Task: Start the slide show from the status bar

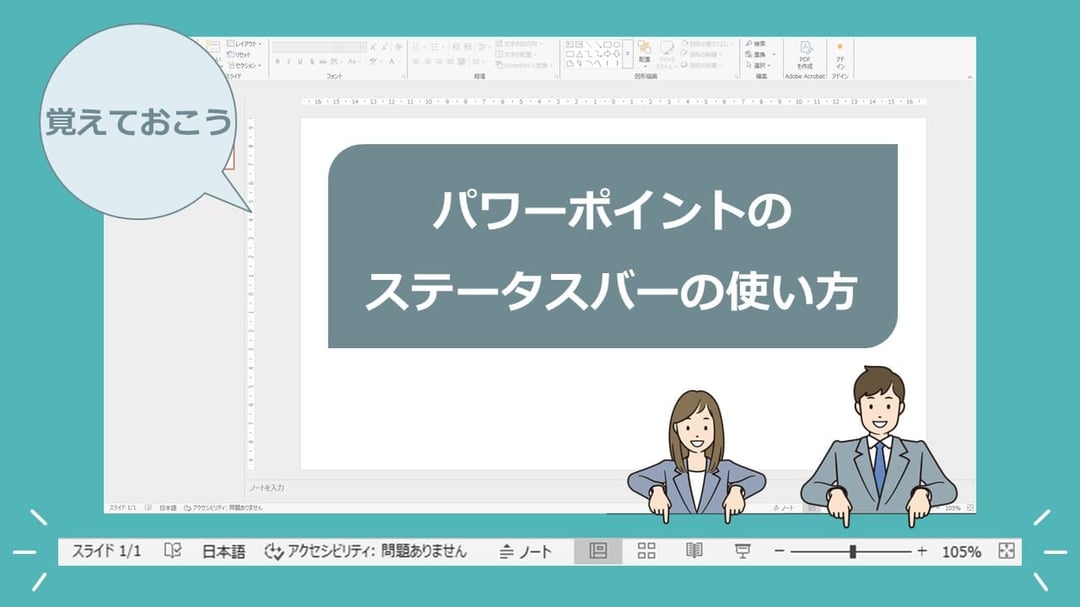Action: click(x=744, y=549)
